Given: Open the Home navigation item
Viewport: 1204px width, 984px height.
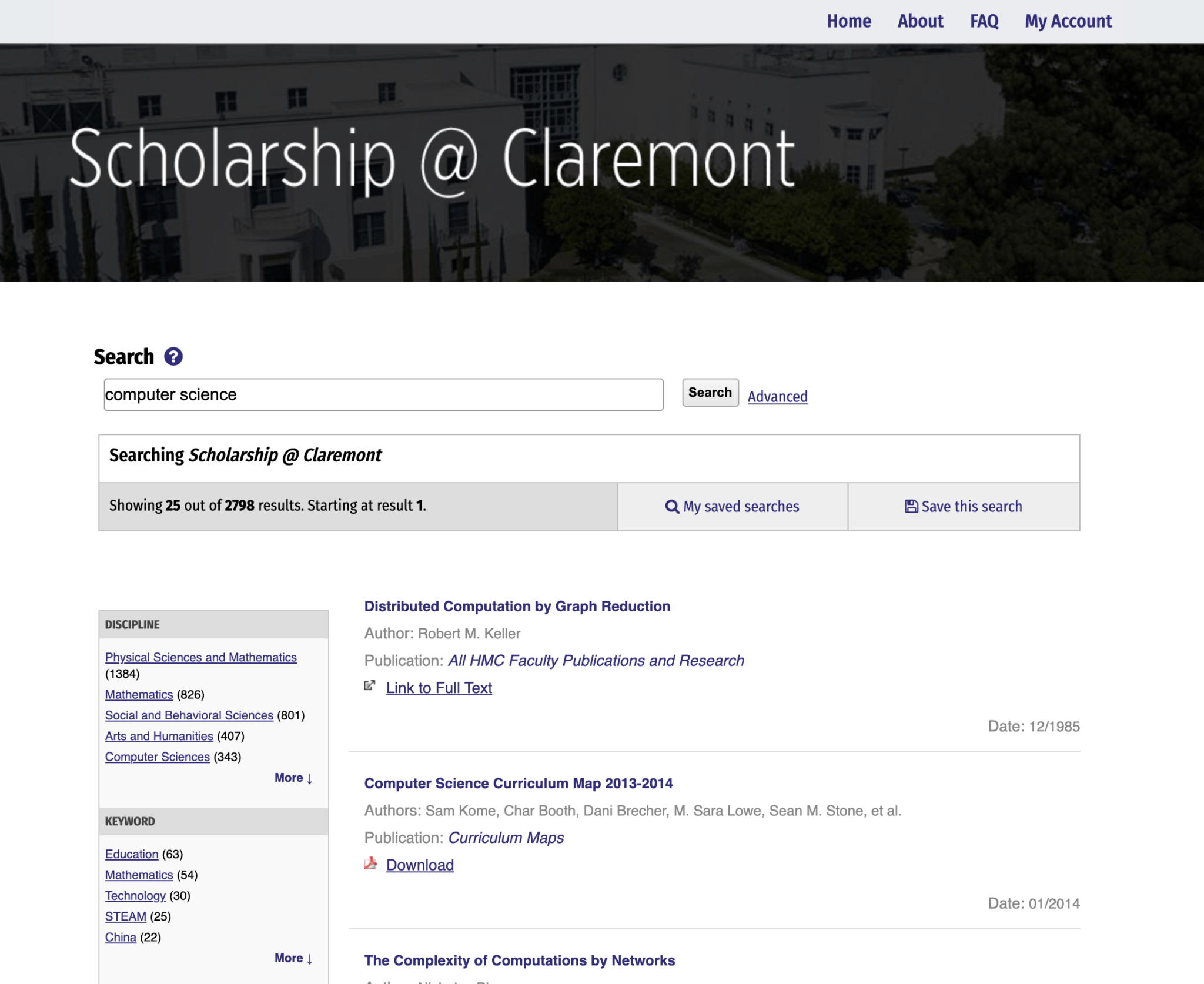Looking at the screenshot, I should (x=849, y=21).
